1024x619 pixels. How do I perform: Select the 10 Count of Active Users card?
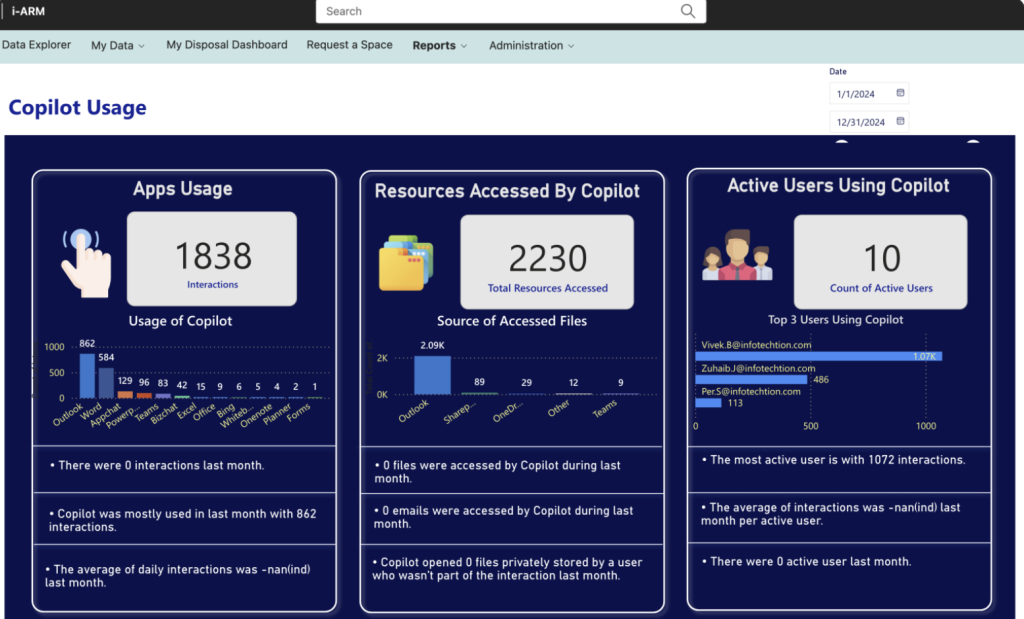[x=880, y=262]
